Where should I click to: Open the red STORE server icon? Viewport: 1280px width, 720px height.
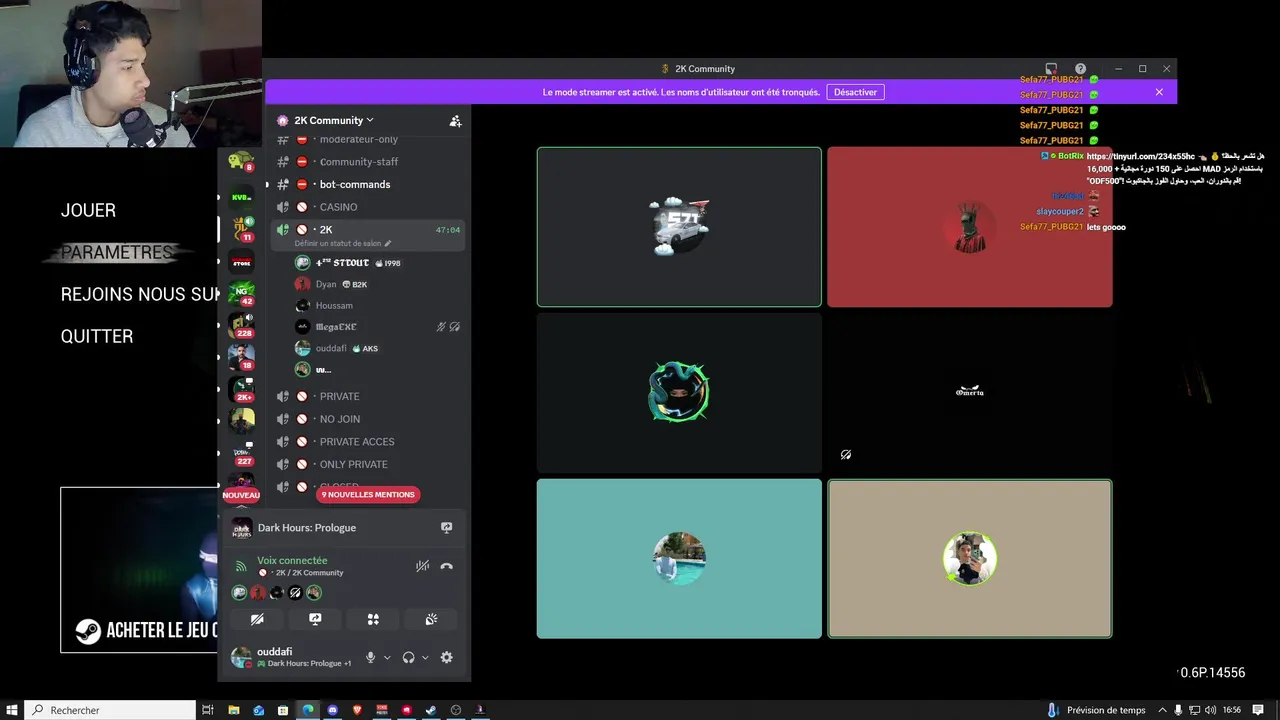[241, 262]
